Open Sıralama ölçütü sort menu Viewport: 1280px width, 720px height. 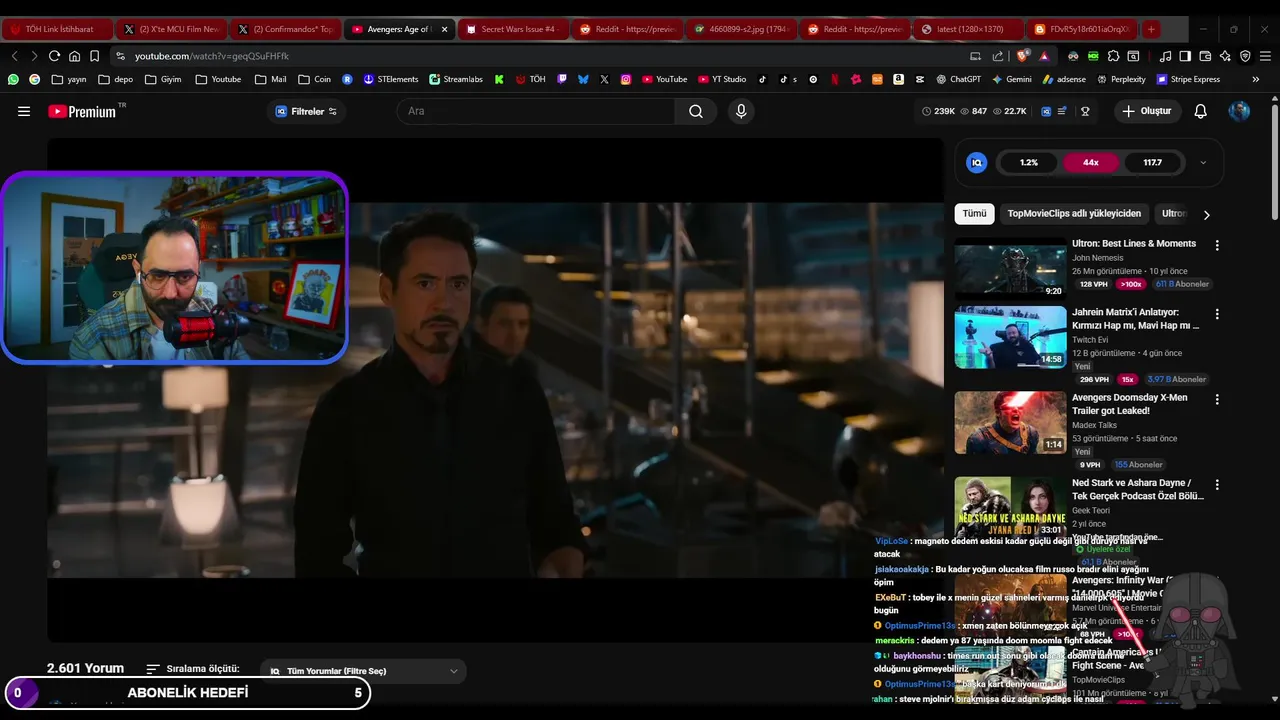193,668
